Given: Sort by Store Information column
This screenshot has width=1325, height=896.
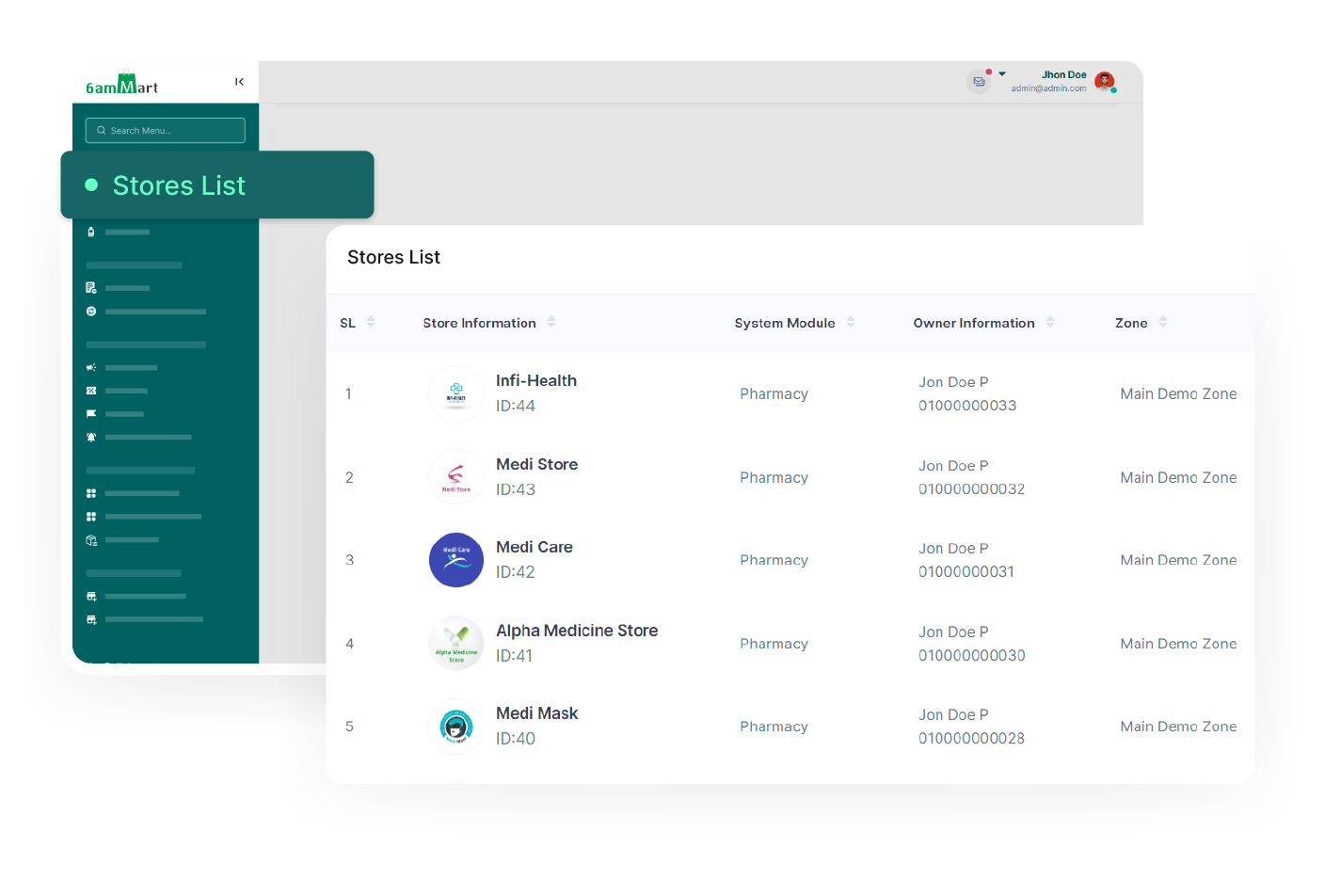Looking at the screenshot, I should [551, 322].
